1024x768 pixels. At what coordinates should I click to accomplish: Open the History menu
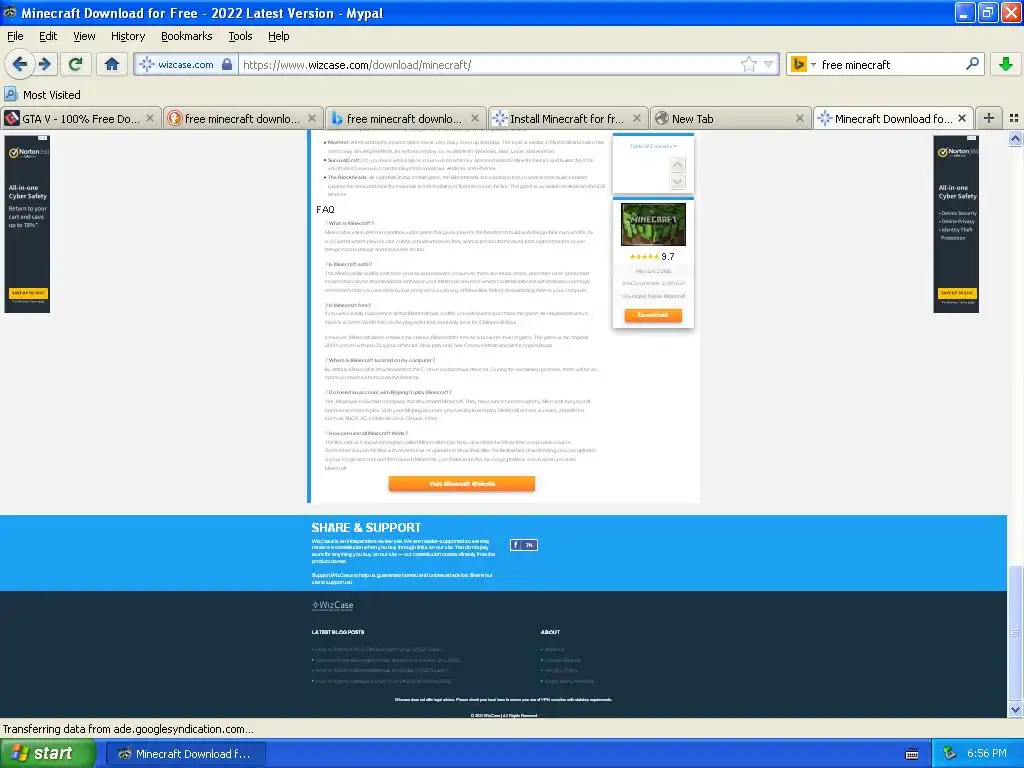pos(128,36)
